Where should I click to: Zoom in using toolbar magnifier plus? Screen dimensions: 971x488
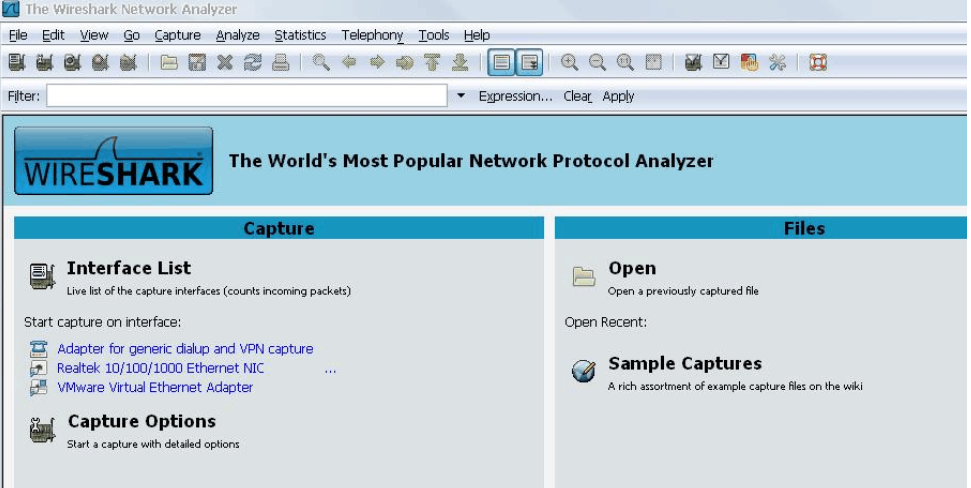tap(569, 63)
